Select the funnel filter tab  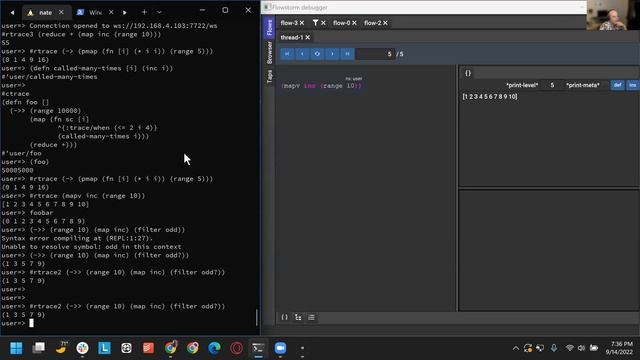coord(316,23)
